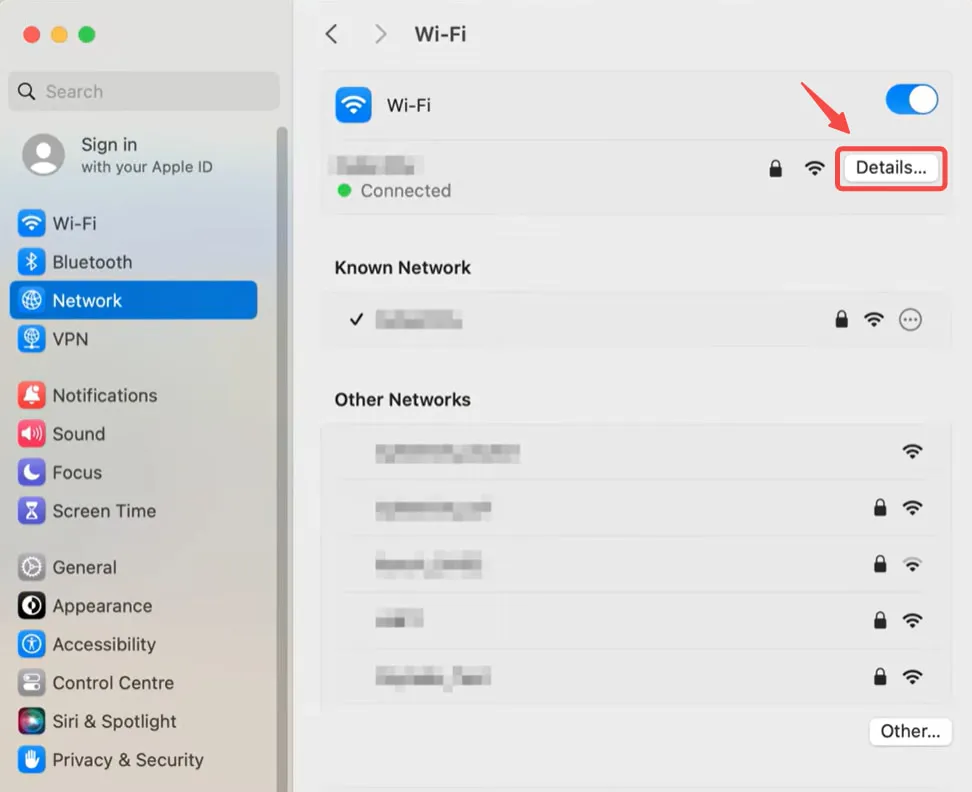Go back with the left chevron
Image resolution: width=972 pixels, height=792 pixels.
332,34
